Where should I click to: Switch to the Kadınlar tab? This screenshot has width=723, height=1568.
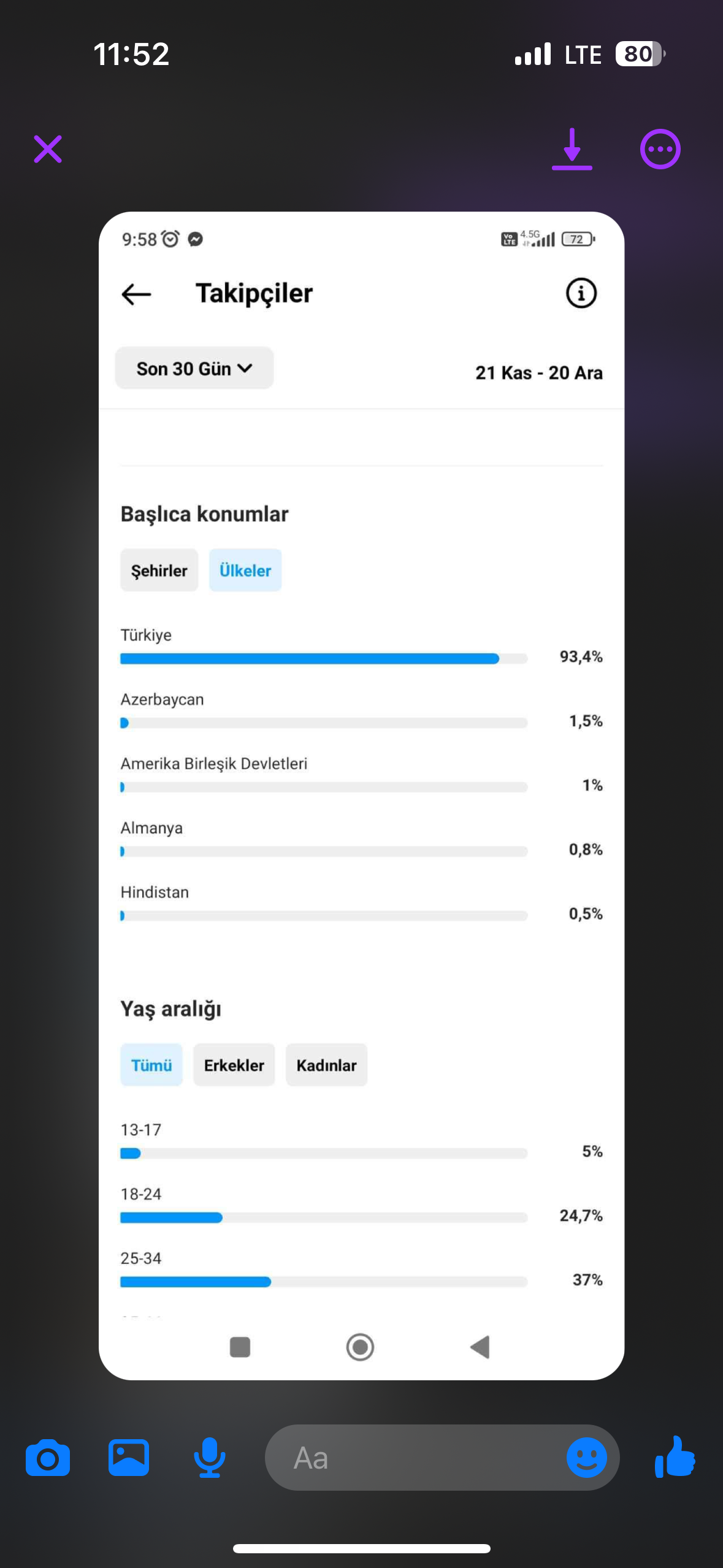326,1065
